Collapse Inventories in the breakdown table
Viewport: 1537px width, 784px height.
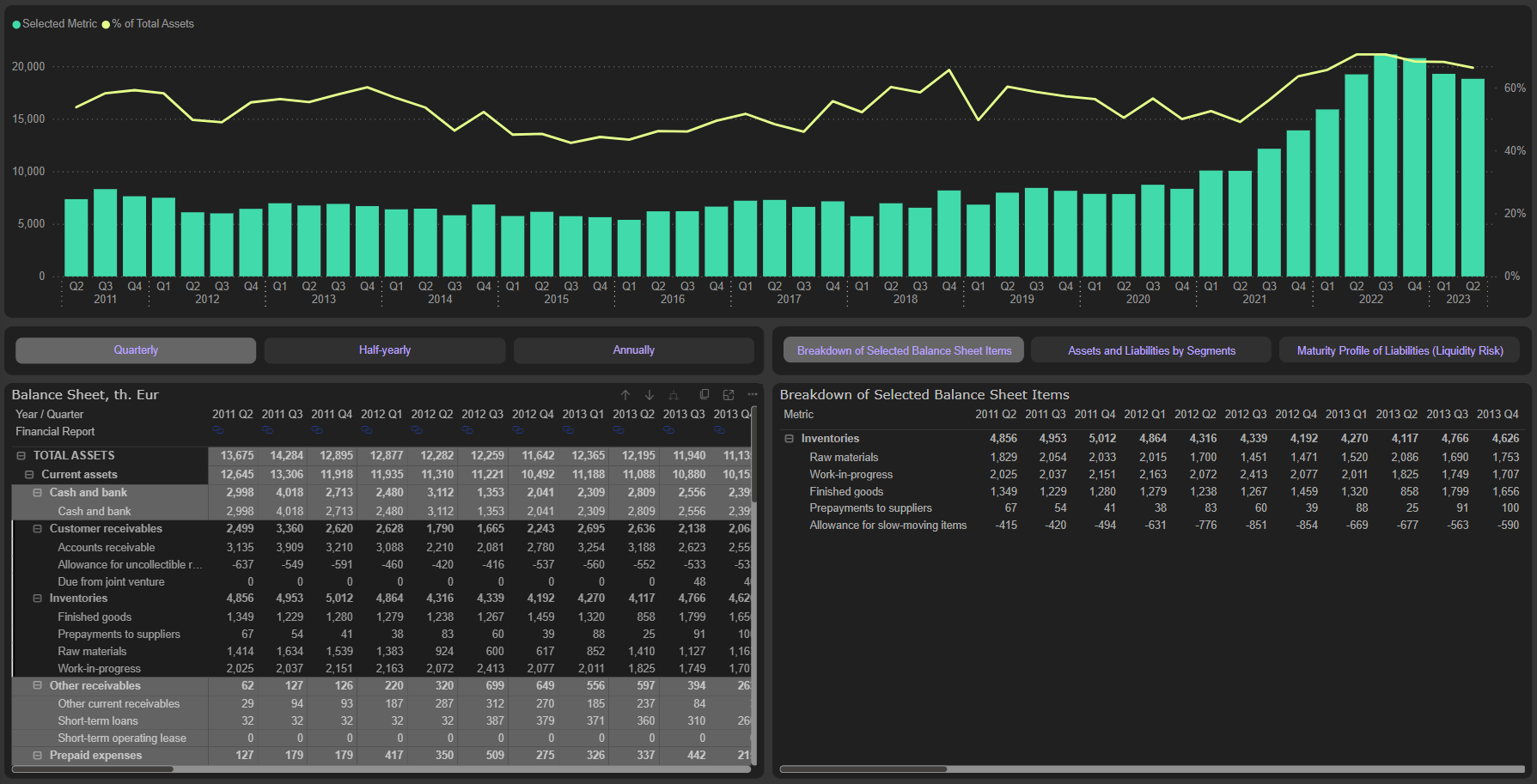tap(789, 439)
